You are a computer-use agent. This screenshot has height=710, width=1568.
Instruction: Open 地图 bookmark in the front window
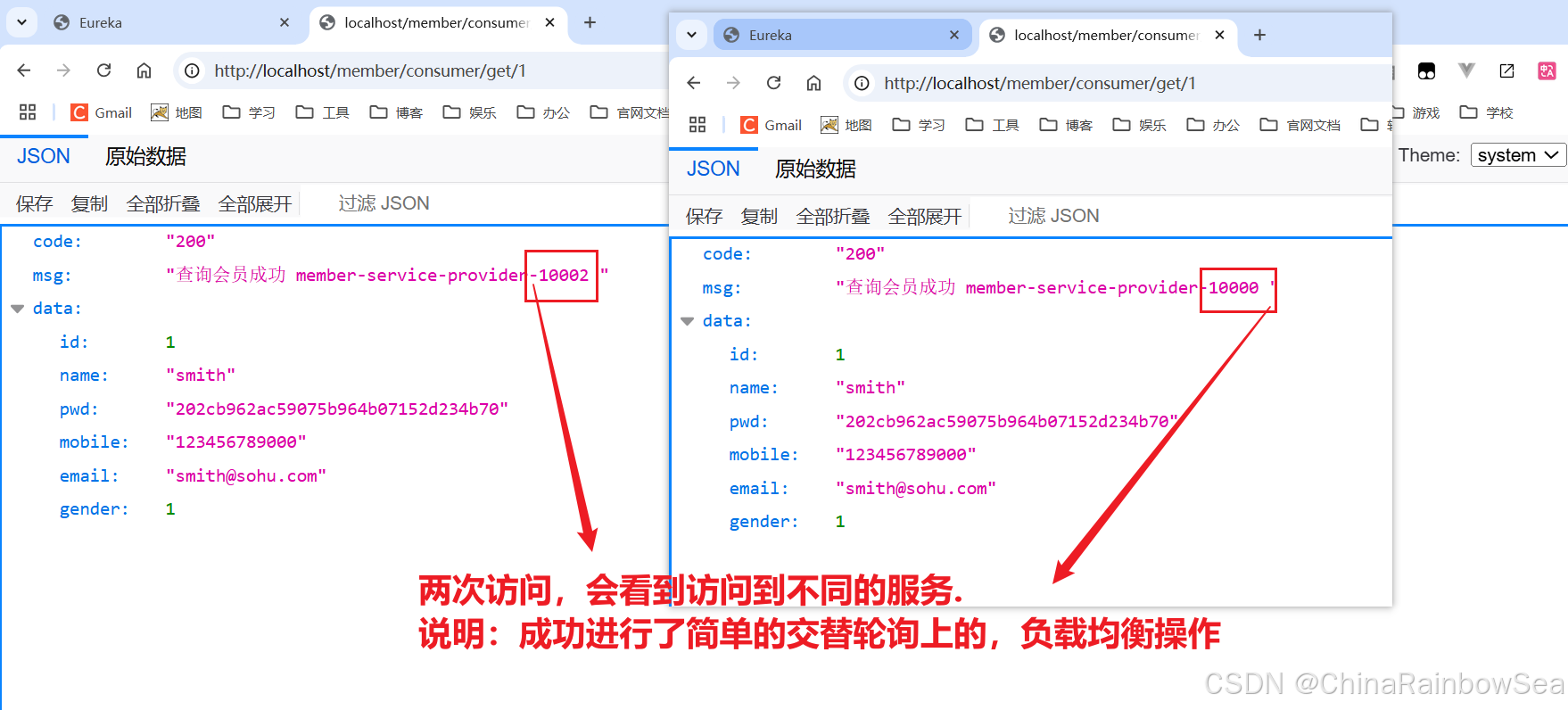coord(846,125)
